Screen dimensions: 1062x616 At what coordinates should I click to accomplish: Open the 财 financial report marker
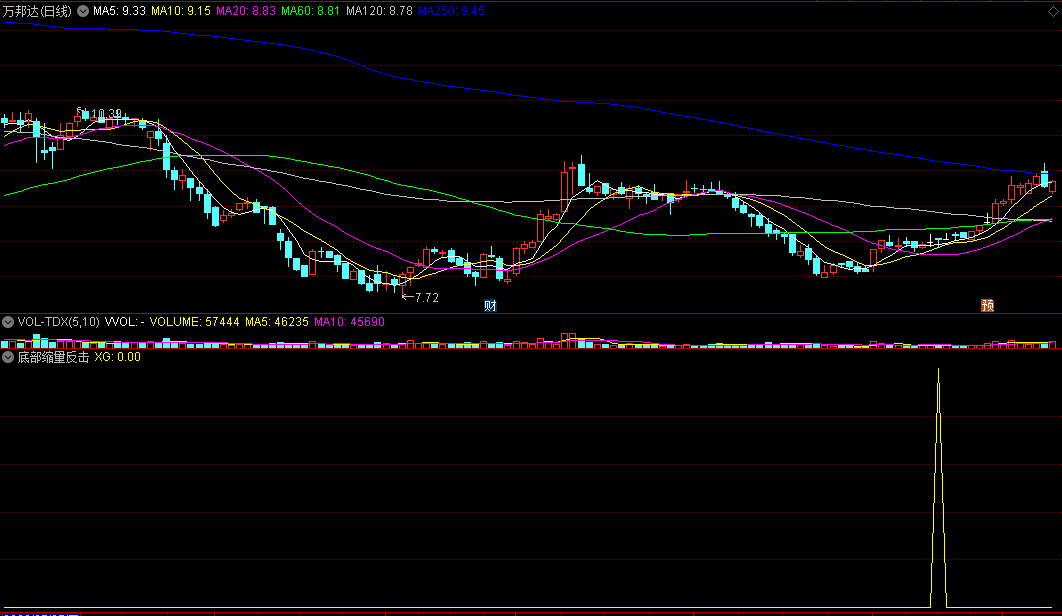click(x=490, y=306)
